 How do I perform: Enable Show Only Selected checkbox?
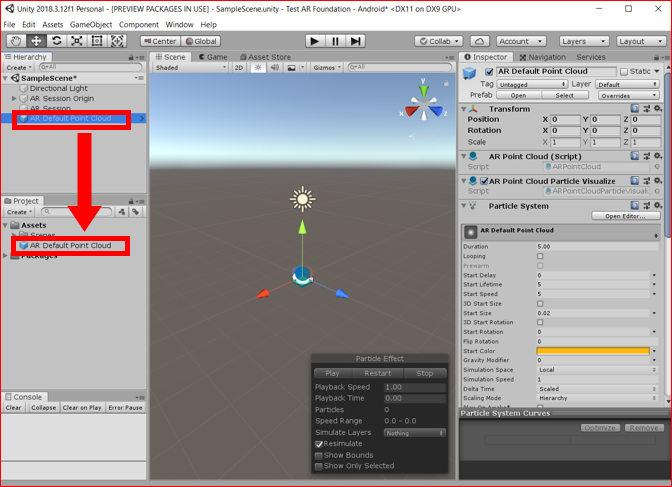[x=318, y=466]
